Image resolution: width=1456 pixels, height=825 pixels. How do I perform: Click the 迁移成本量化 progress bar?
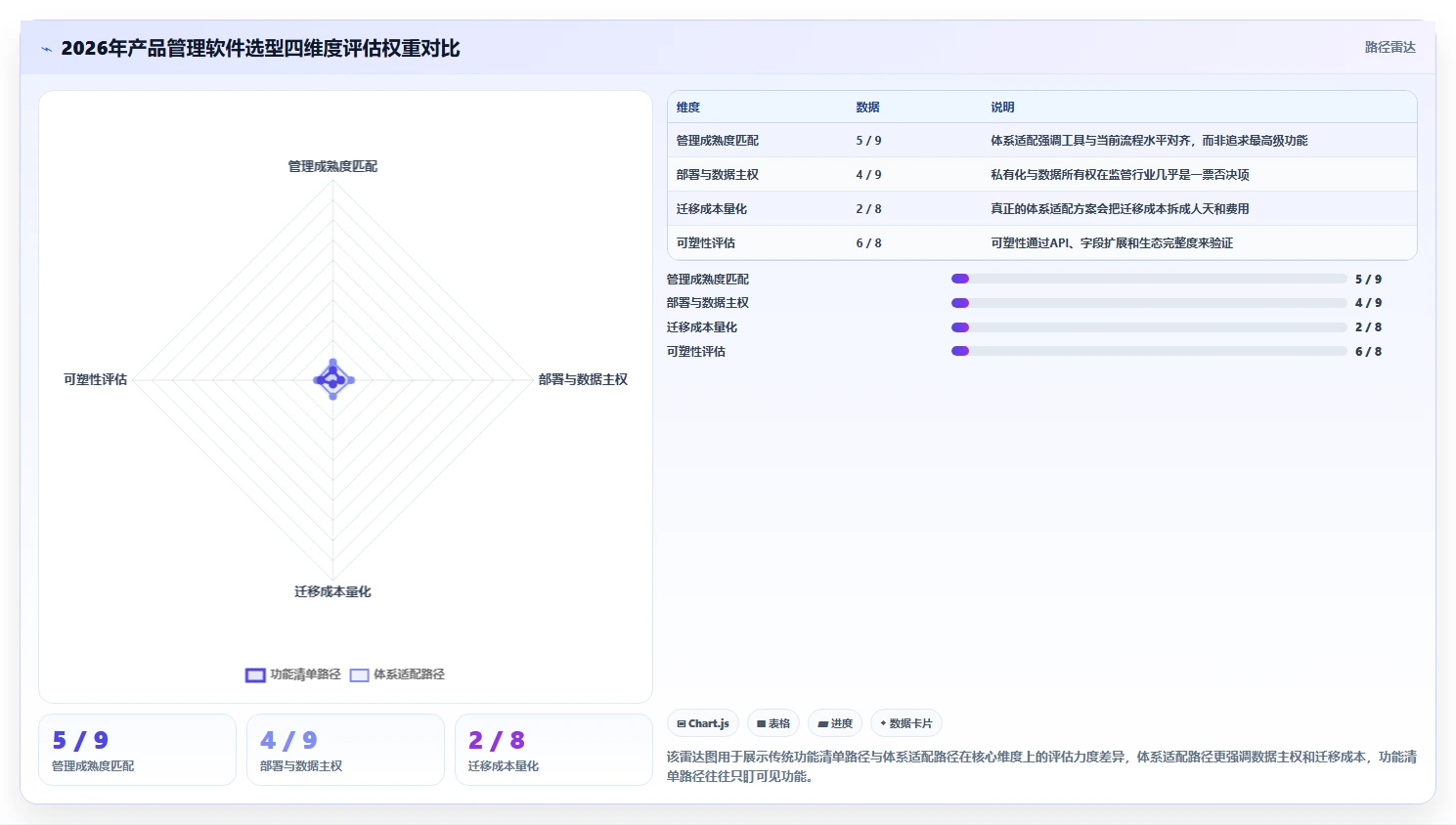tap(1149, 327)
